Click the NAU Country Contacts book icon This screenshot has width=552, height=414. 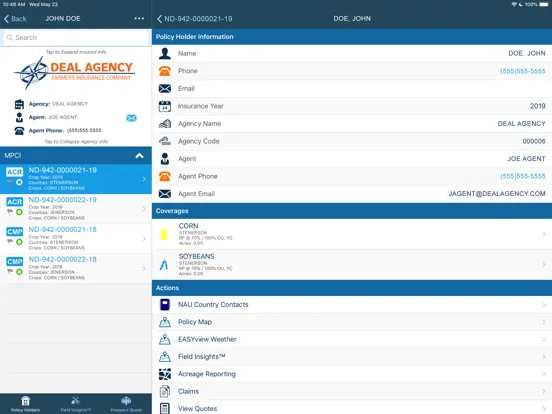point(165,305)
